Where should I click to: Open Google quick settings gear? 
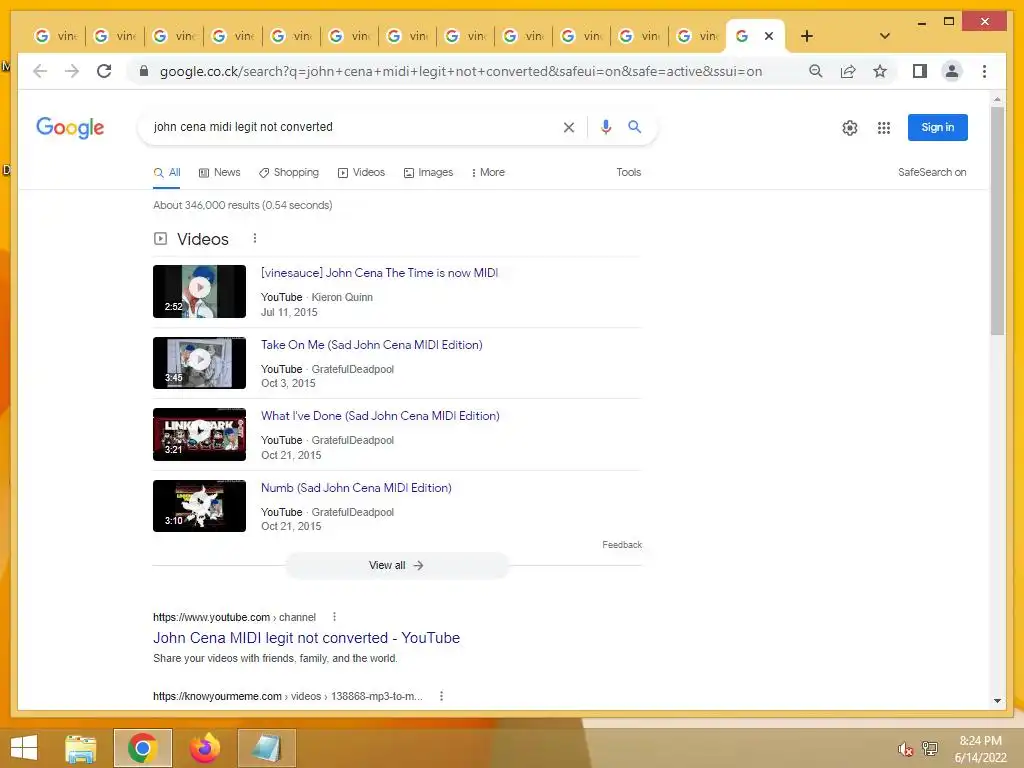coord(850,128)
